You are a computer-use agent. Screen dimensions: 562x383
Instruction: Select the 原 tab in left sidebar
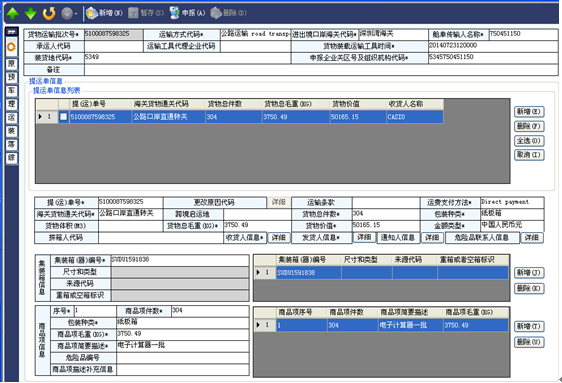point(11,64)
